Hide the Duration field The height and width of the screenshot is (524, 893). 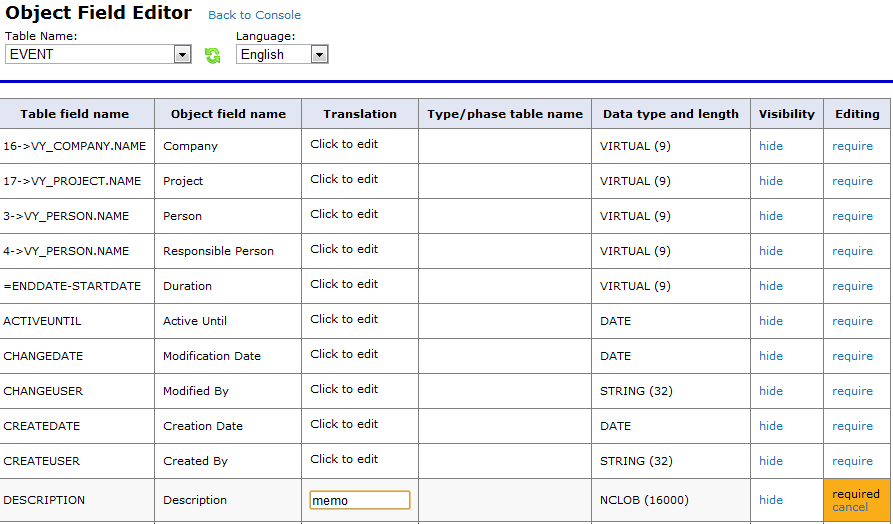pyautogui.click(x=771, y=286)
